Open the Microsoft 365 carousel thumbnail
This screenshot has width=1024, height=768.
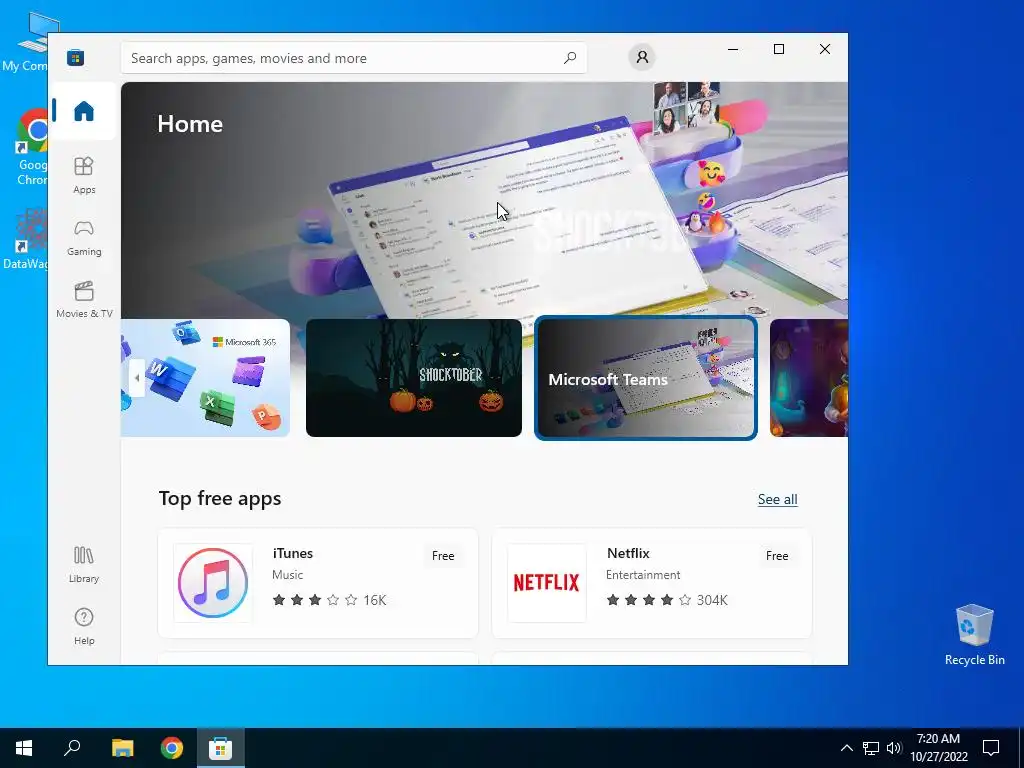click(205, 377)
